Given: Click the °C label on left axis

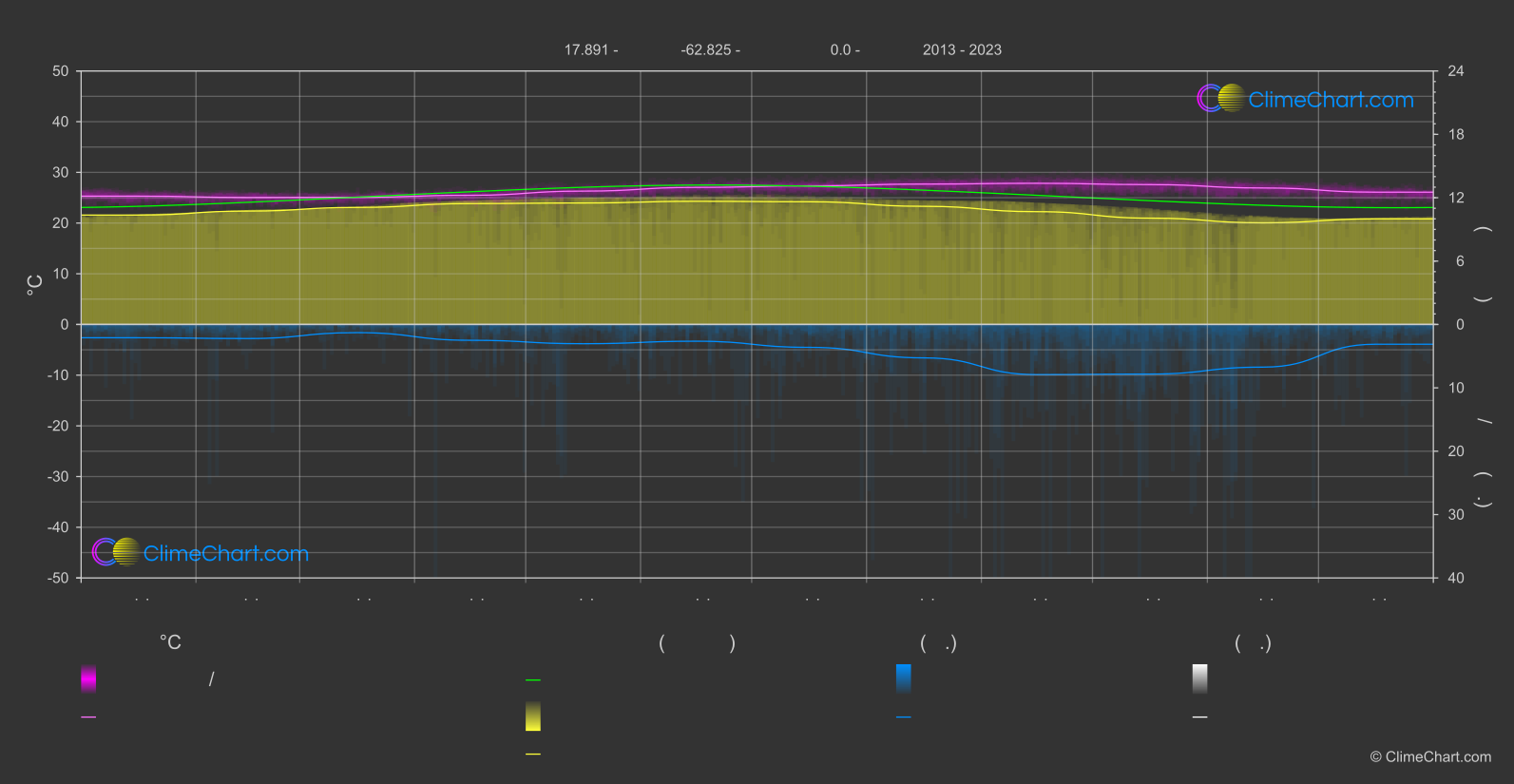Looking at the screenshot, I should tap(35, 285).
